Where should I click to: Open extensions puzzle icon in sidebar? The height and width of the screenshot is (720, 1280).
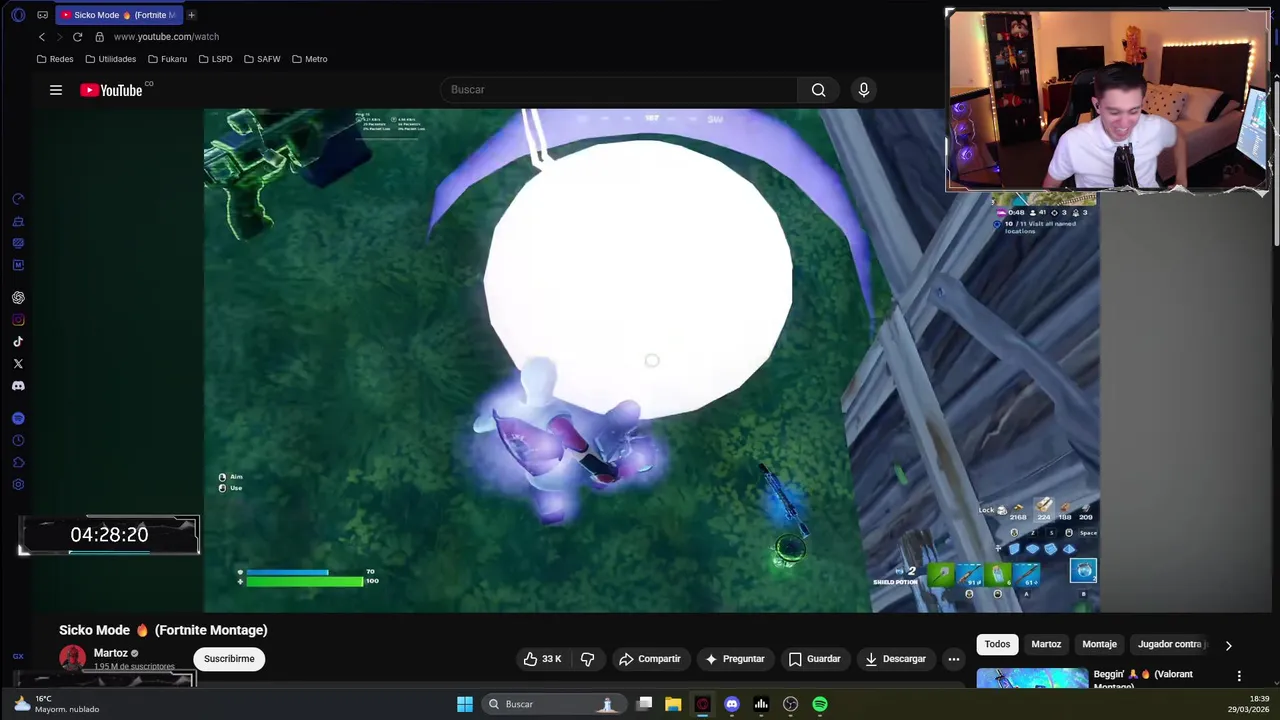click(x=18, y=463)
